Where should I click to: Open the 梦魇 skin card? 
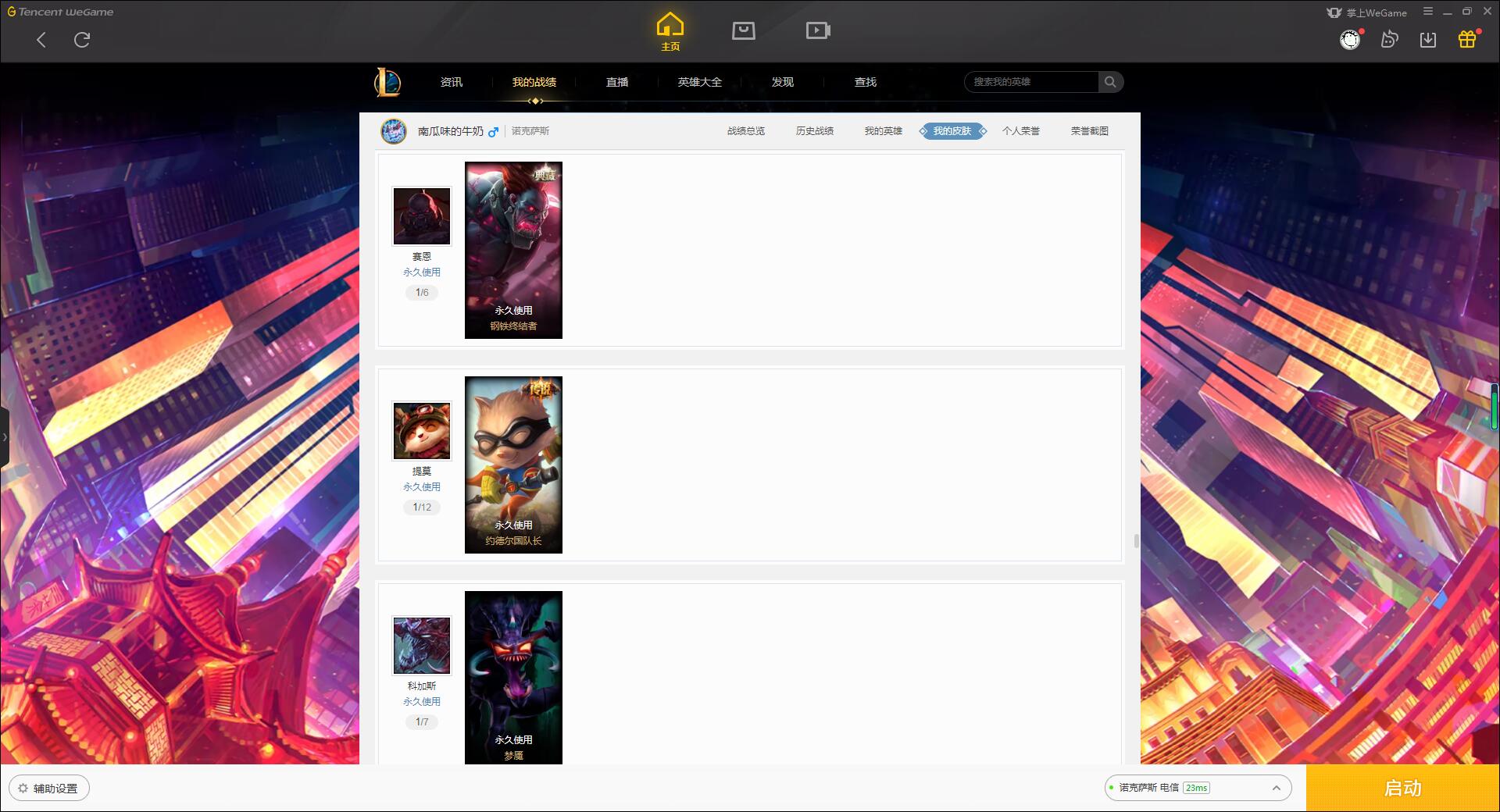[x=513, y=678]
